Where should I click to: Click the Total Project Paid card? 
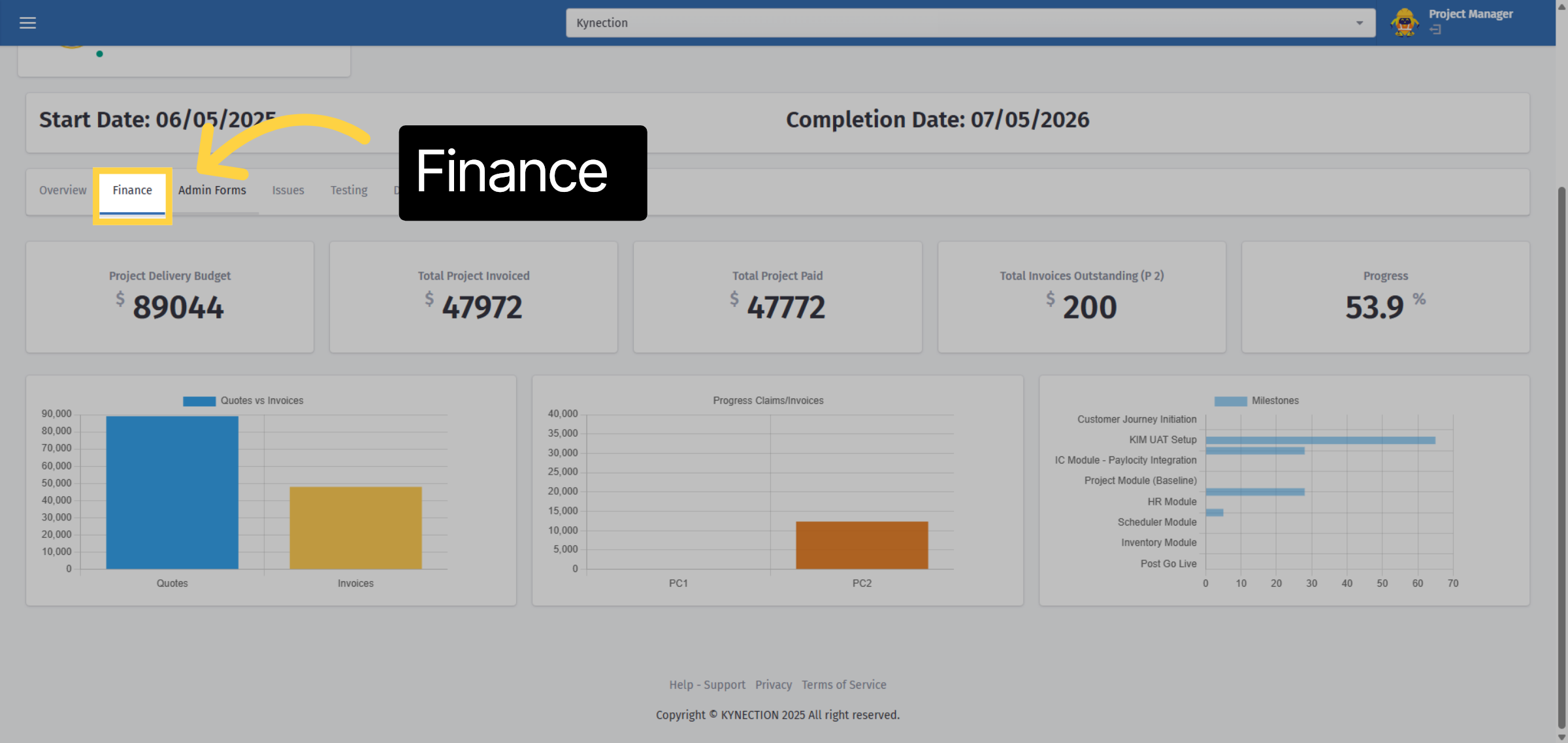[777, 297]
